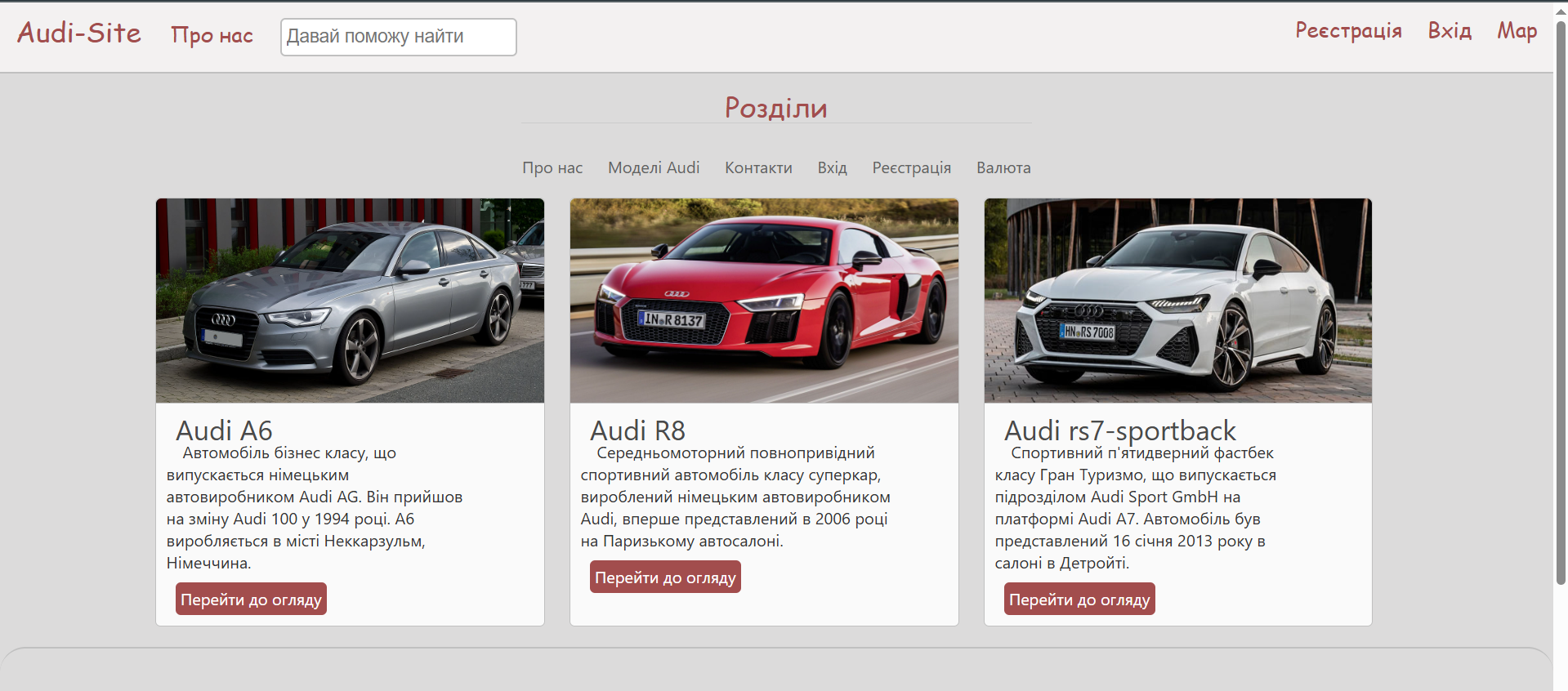1568x691 pixels.
Task: Click "Перейти до огляду" for Audi A6
Action: point(251,599)
